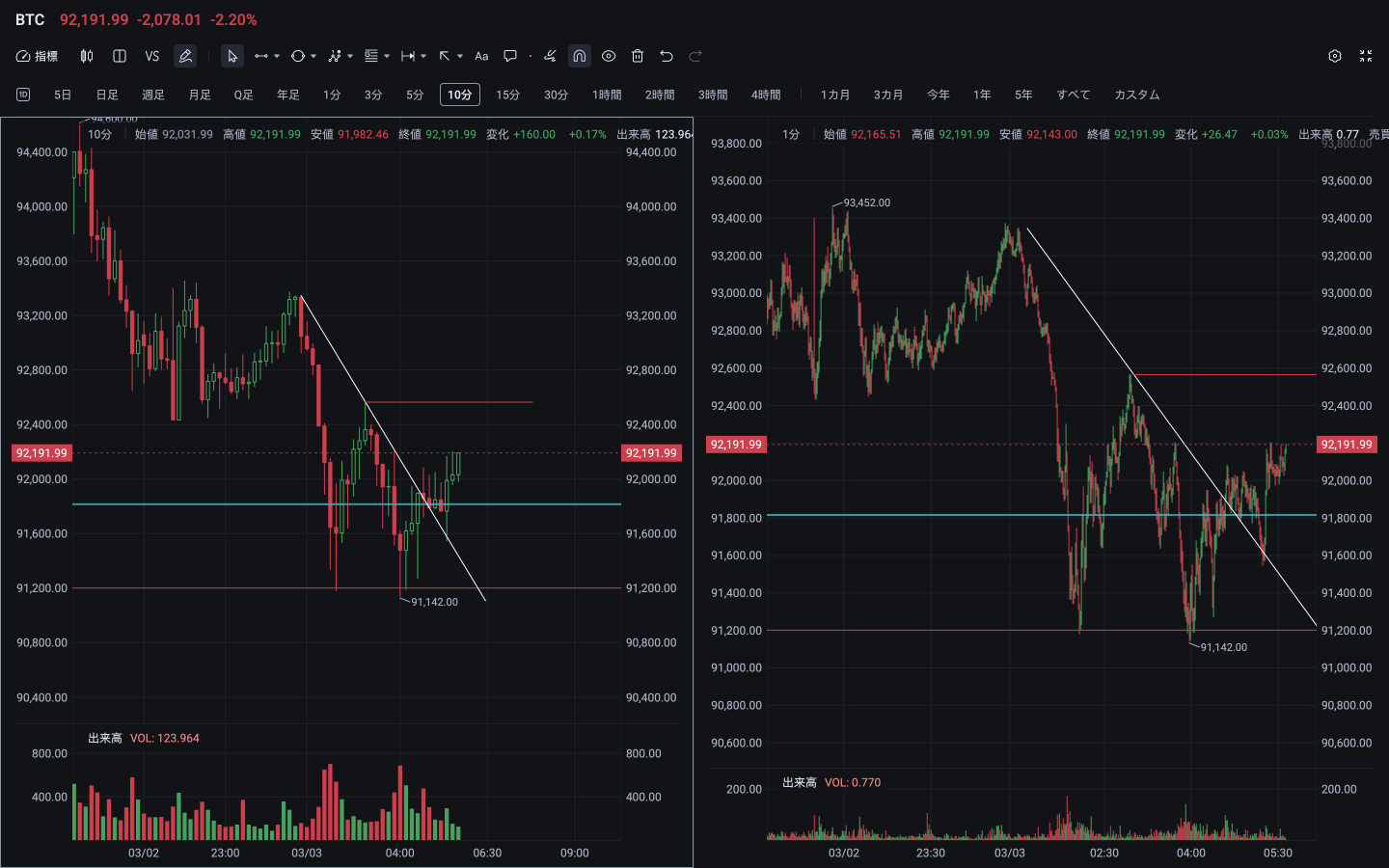Image resolution: width=1389 pixels, height=868 pixels.
Task: Click the 1D intraday period icon
Action: (x=23, y=95)
